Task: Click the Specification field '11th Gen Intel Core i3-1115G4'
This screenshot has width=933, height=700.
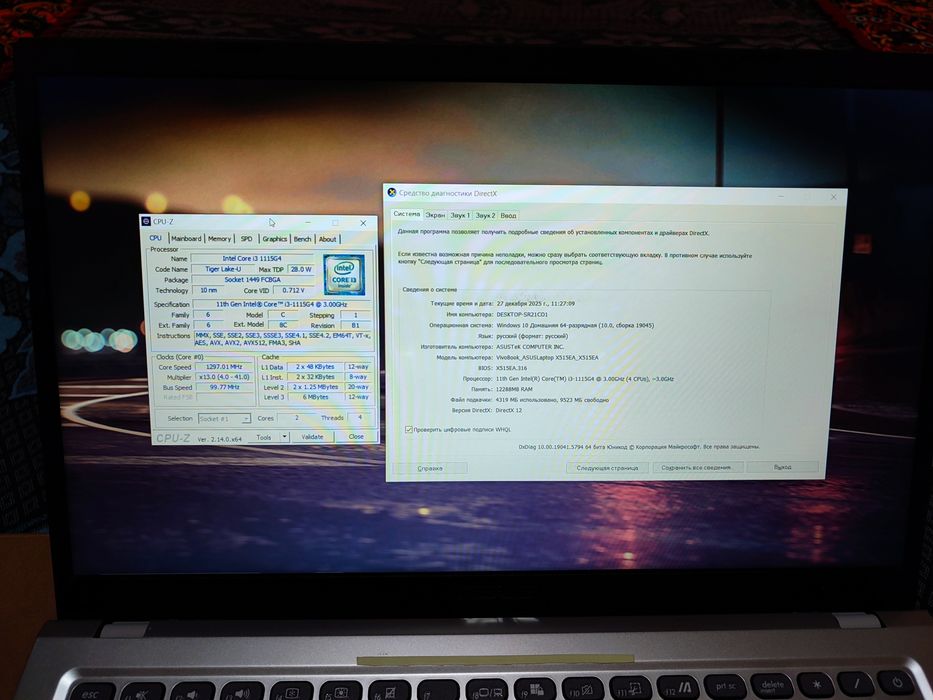Action: click(281, 304)
